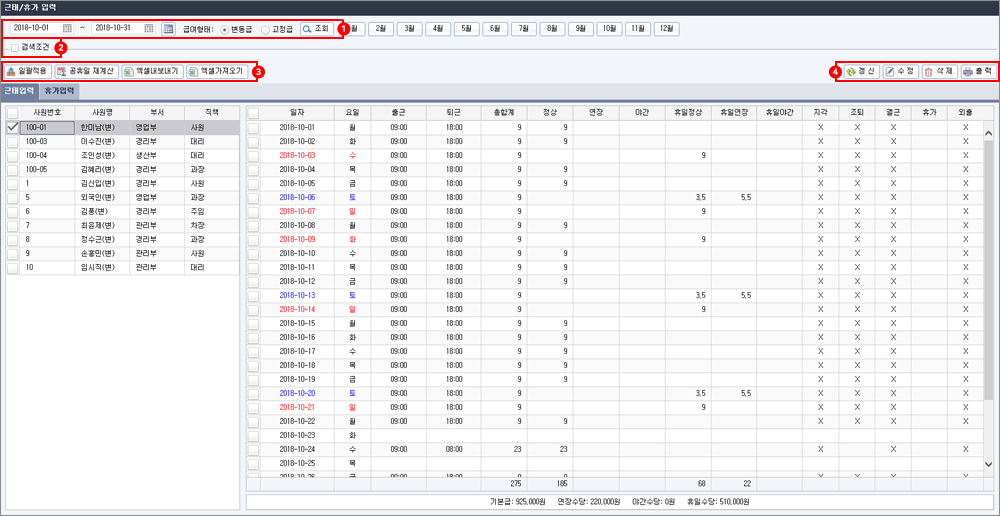The height and width of the screenshot is (516, 1000).
Task: Click the date cell 2018-10-21
Action: point(297,408)
